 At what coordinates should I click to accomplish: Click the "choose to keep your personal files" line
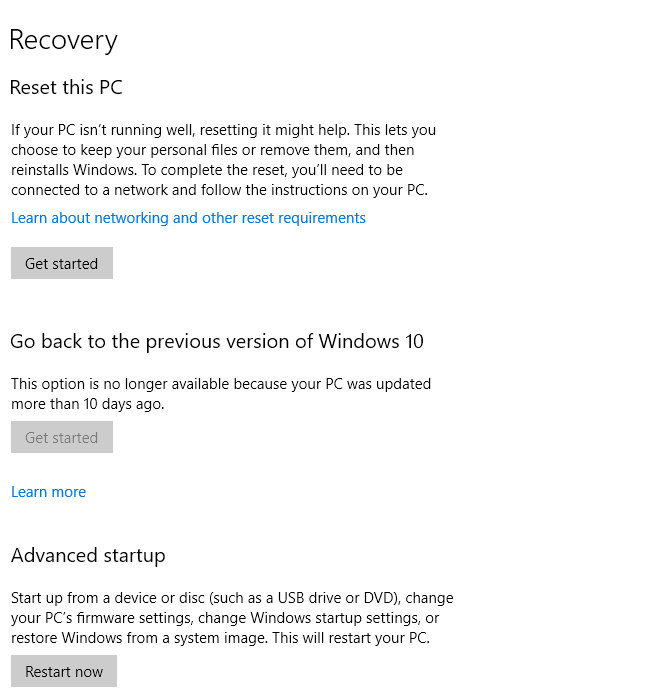click(212, 150)
